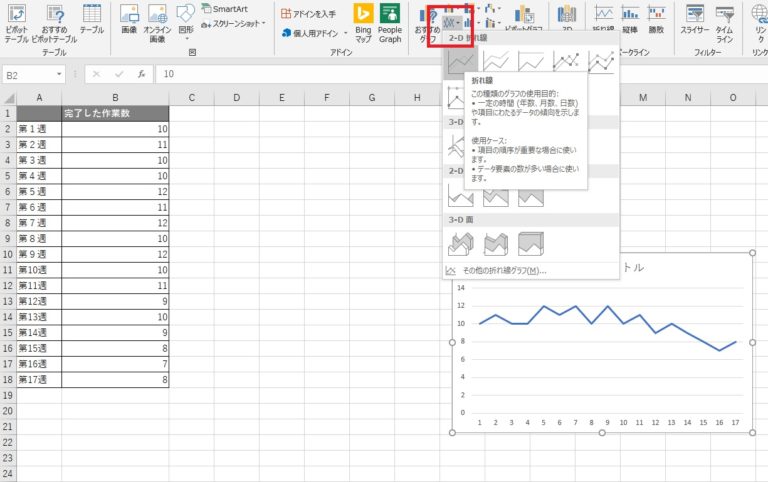Click cell 第17週
This screenshot has height=482, width=768.
[39, 380]
